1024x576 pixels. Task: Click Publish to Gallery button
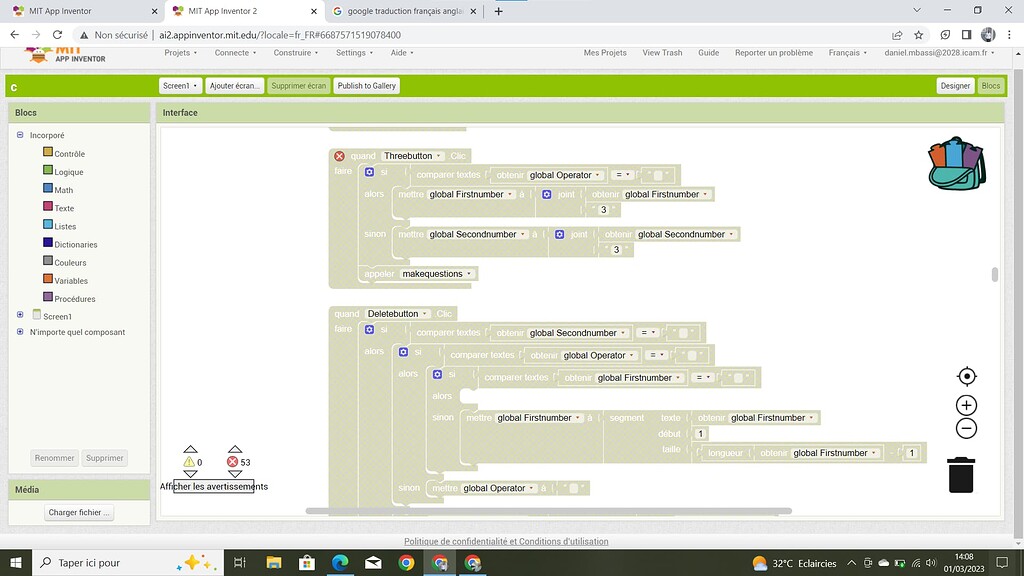367,86
